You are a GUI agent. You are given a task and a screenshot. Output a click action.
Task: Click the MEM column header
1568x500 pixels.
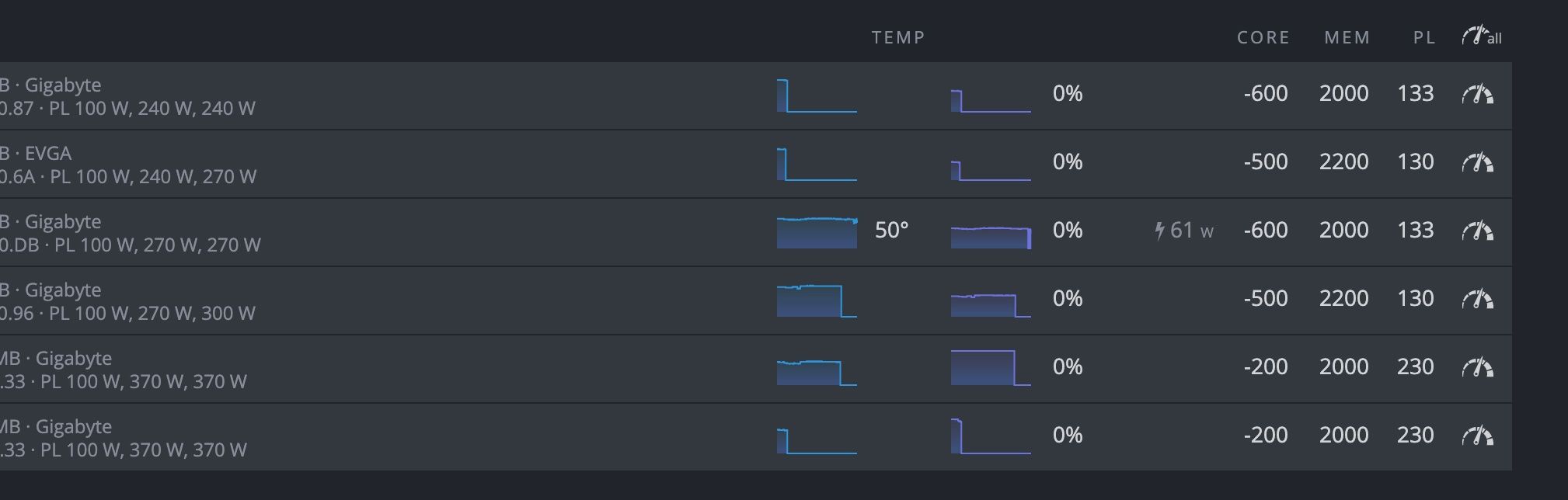pyautogui.click(x=1347, y=37)
